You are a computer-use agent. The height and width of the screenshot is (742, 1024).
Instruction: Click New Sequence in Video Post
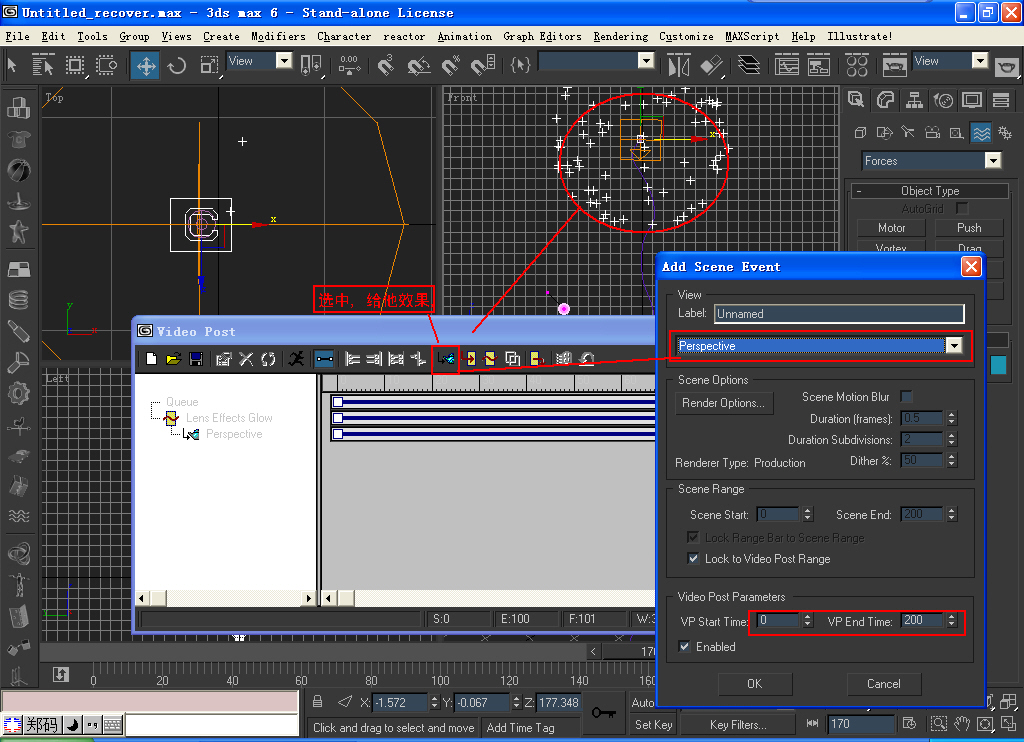(x=152, y=359)
